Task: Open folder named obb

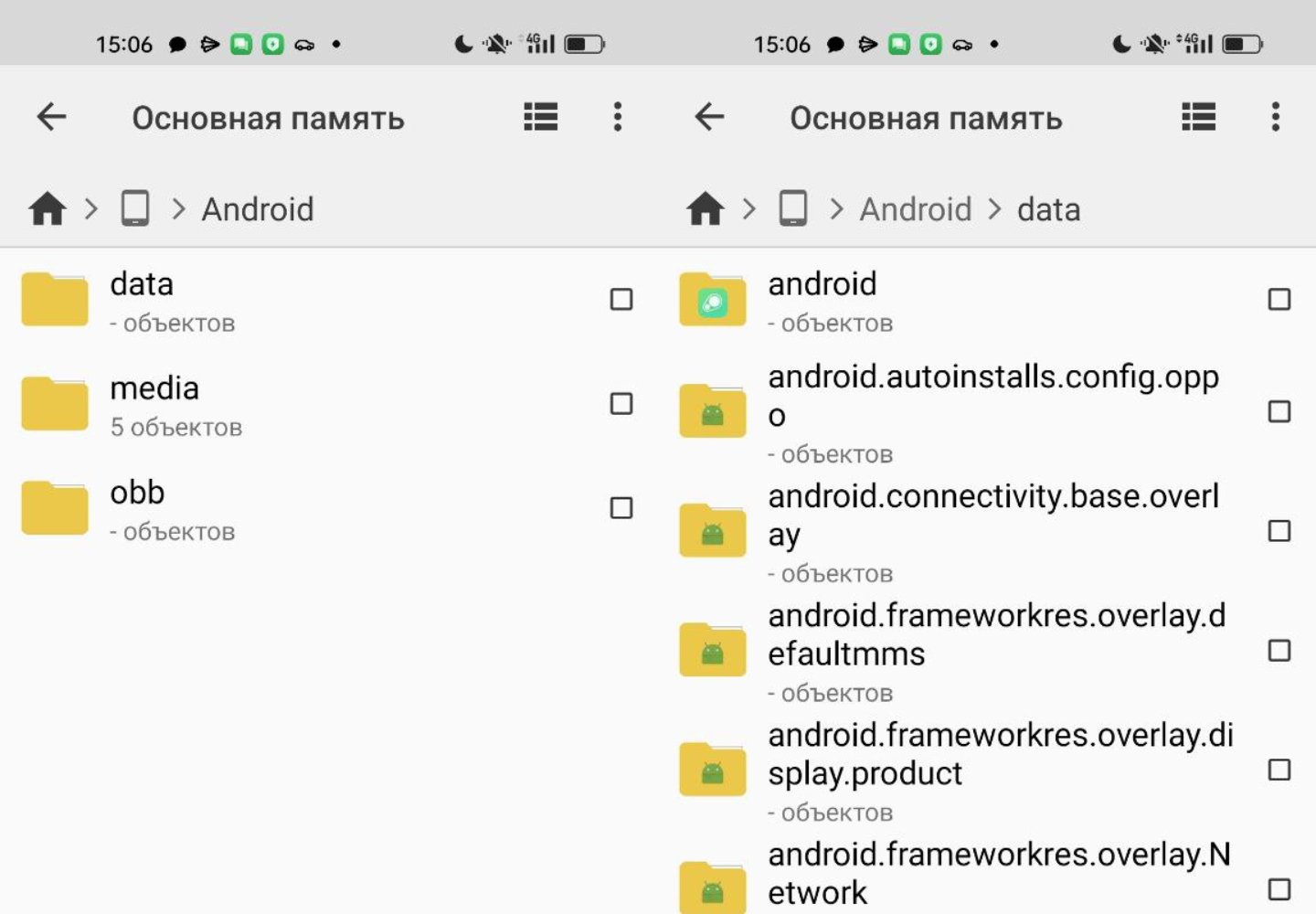Action: point(137,493)
